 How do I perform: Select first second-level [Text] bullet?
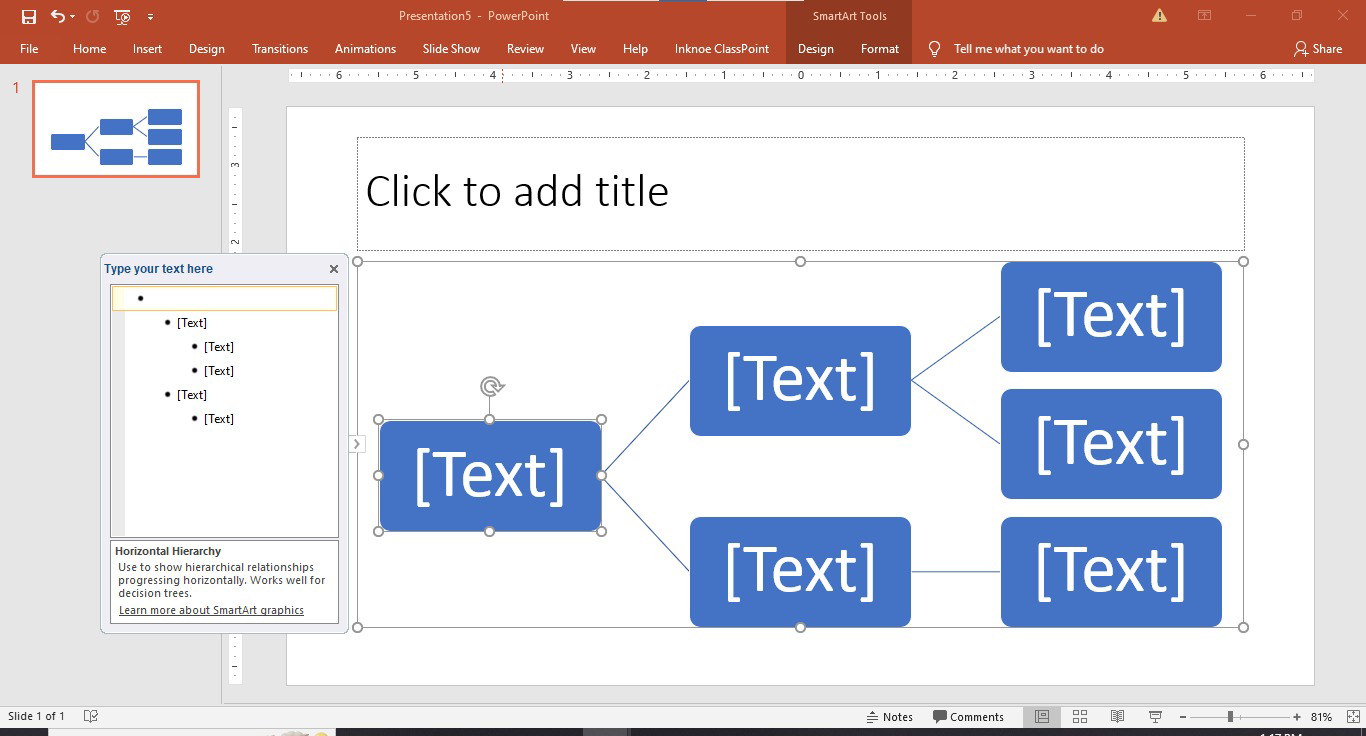click(x=191, y=323)
